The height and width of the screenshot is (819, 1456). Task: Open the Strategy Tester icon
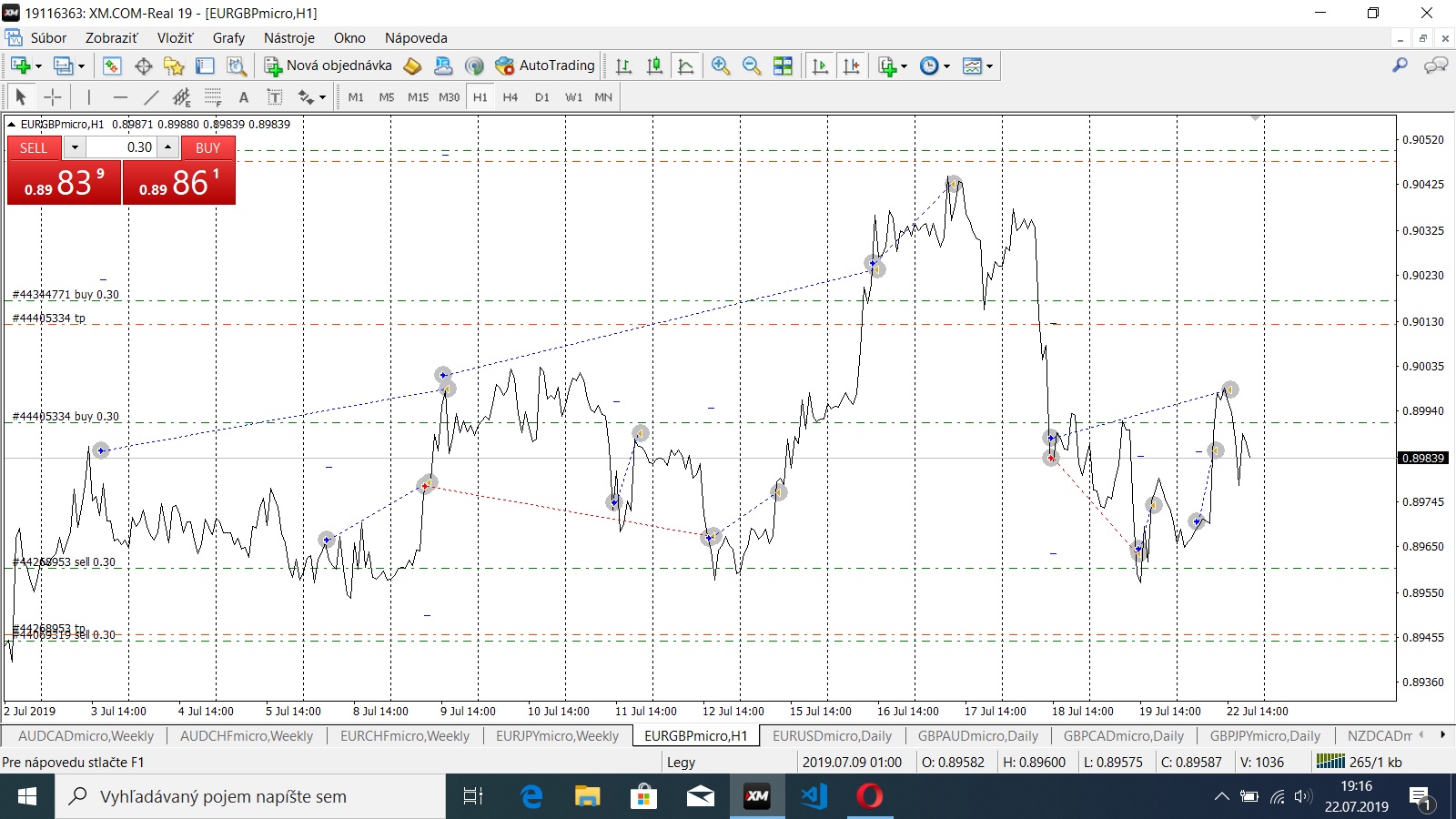tap(237, 66)
